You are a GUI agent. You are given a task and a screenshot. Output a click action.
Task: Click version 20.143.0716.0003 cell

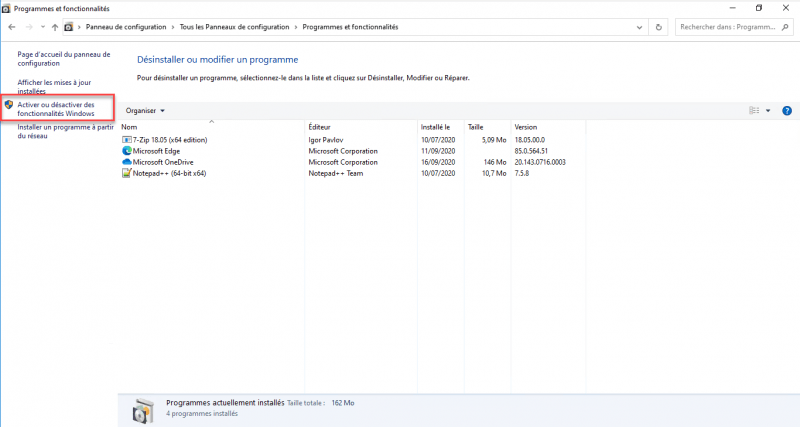pos(540,162)
